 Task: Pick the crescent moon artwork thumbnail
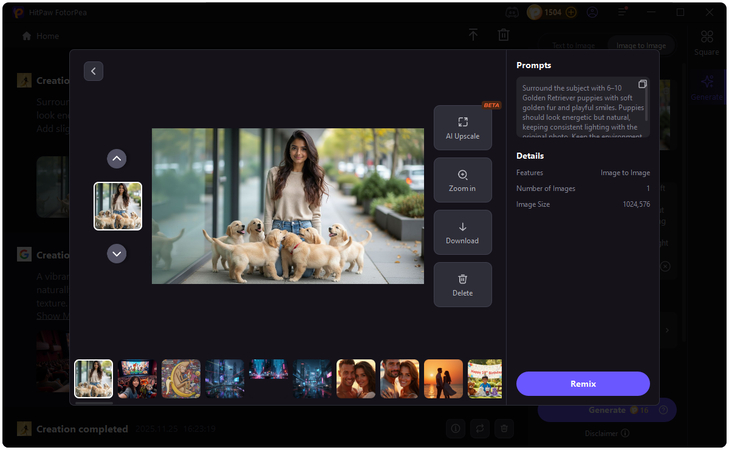click(181, 379)
